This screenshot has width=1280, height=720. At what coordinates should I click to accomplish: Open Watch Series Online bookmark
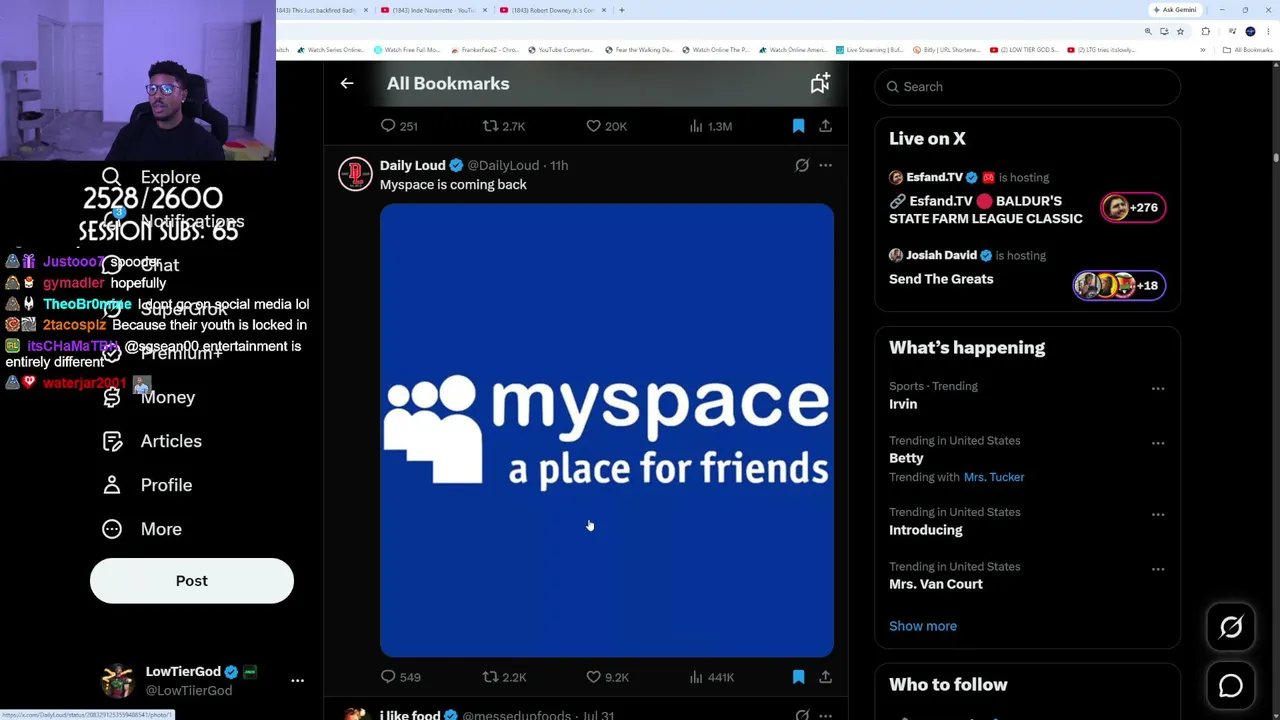click(331, 50)
